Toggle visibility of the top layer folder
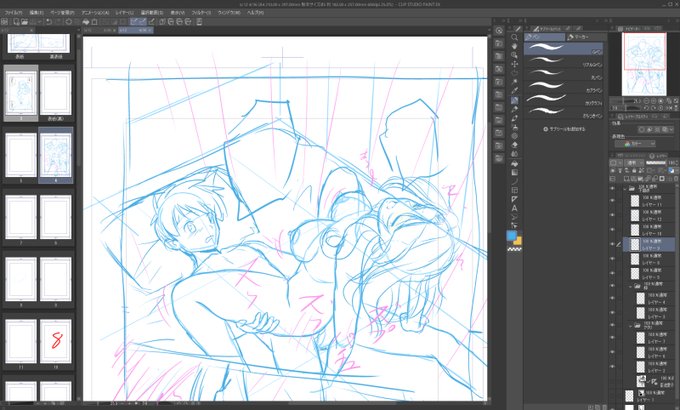The height and width of the screenshot is (410, 680). [x=612, y=188]
